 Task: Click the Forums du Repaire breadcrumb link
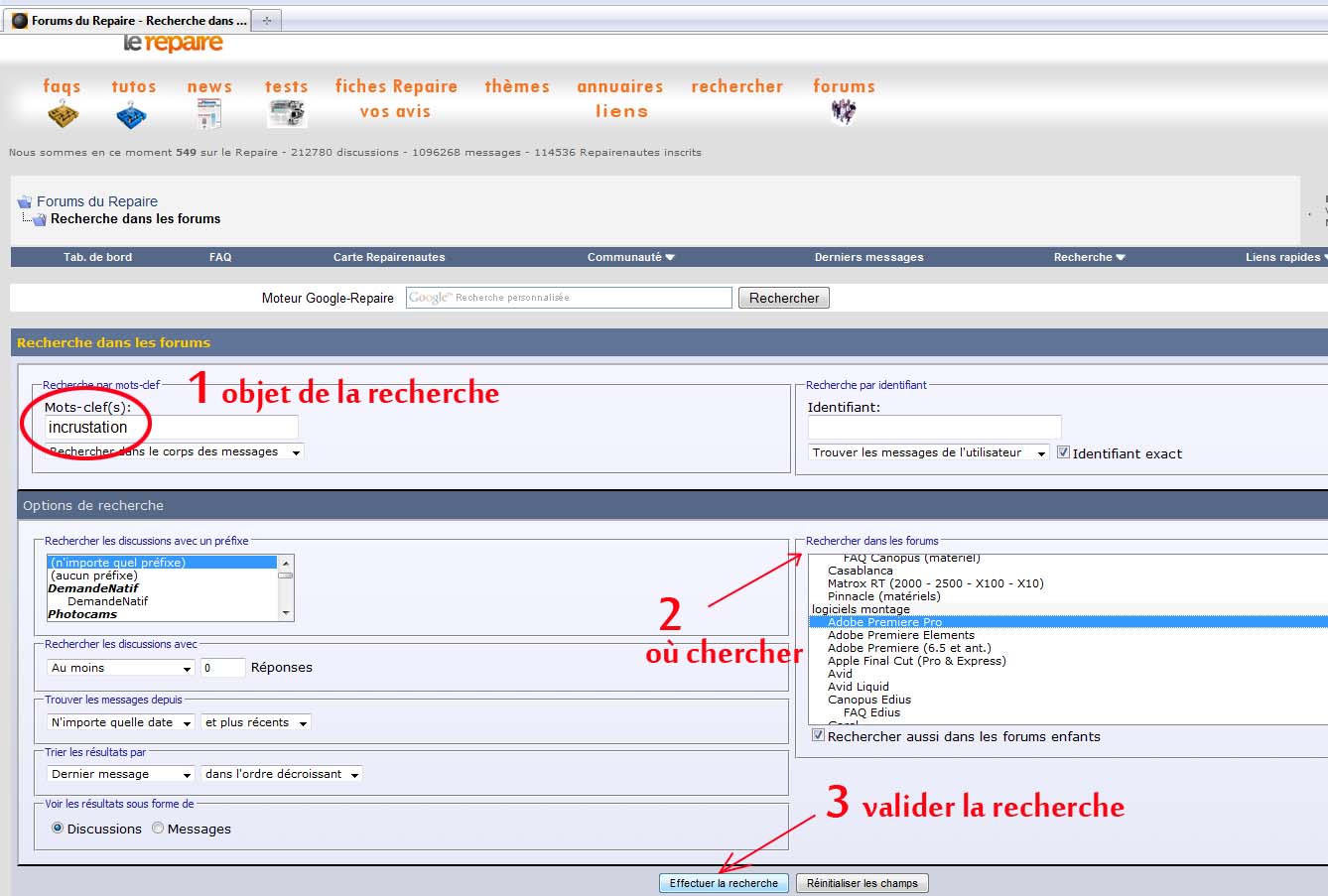coord(97,201)
